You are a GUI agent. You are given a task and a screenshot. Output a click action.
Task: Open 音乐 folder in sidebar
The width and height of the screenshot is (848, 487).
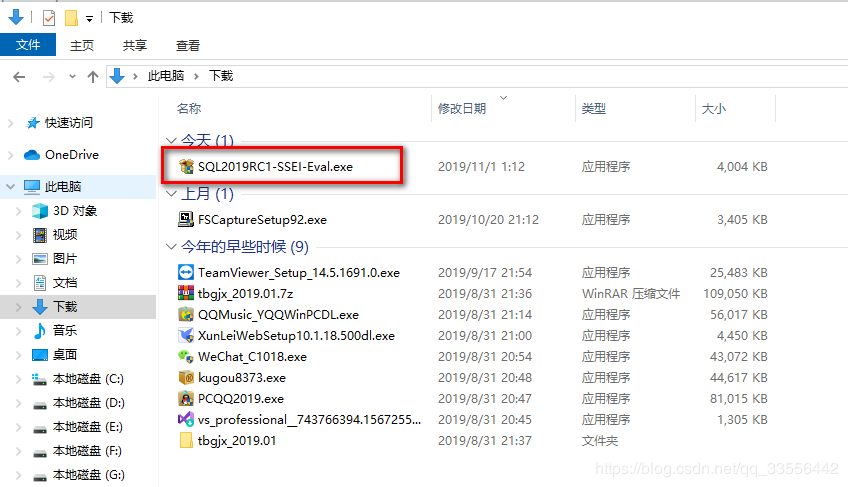(x=65, y=330)
